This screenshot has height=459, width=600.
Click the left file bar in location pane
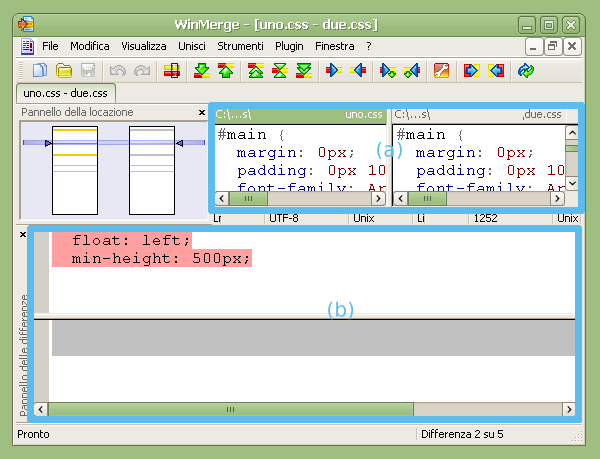pos(75,171)
